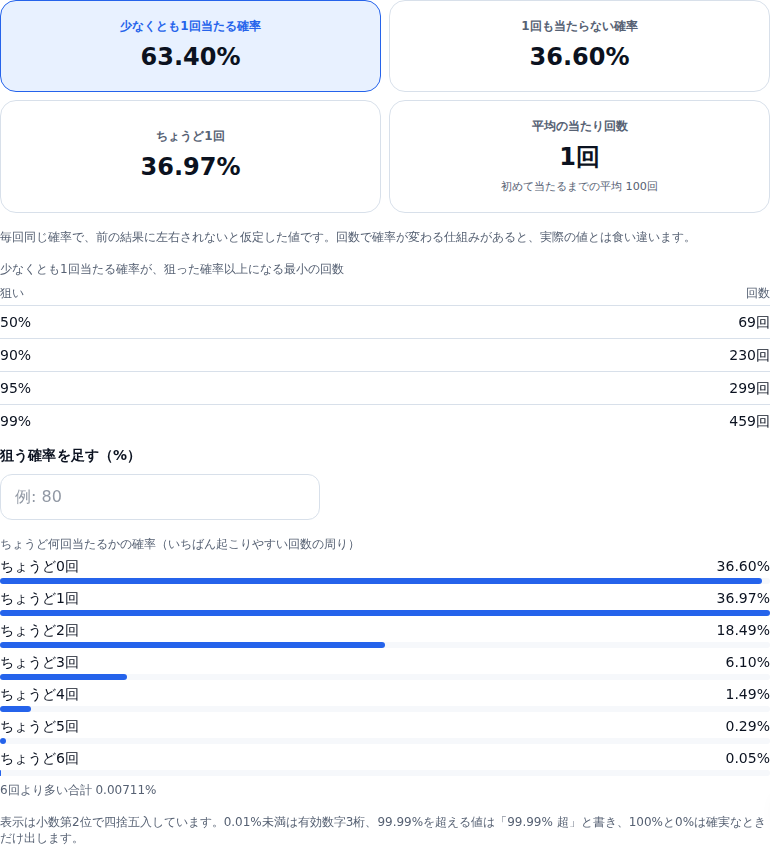Click the 69回 value in the table

tap(754, 322)
